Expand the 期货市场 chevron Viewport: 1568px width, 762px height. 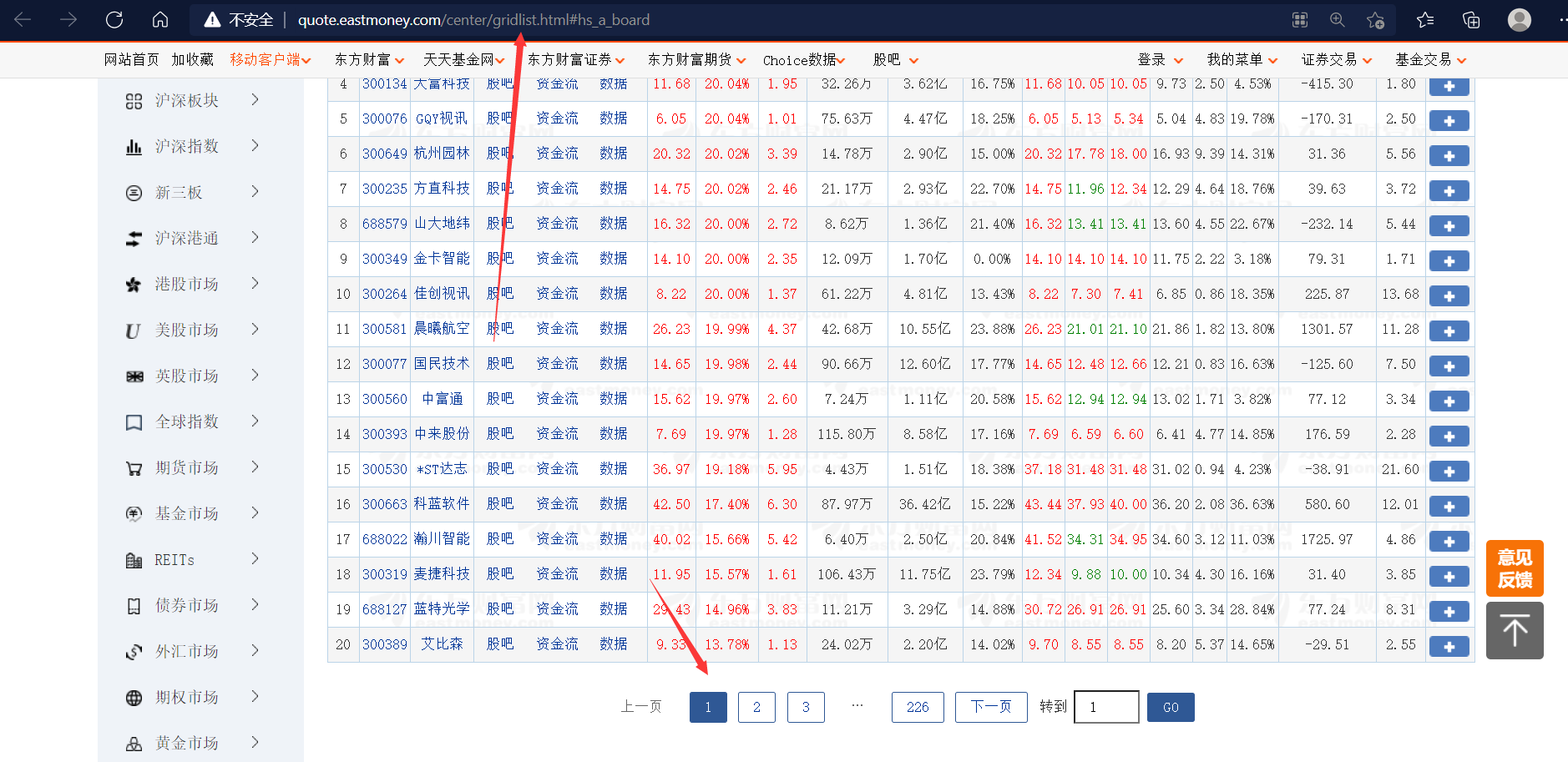click(x=255, y=467)
